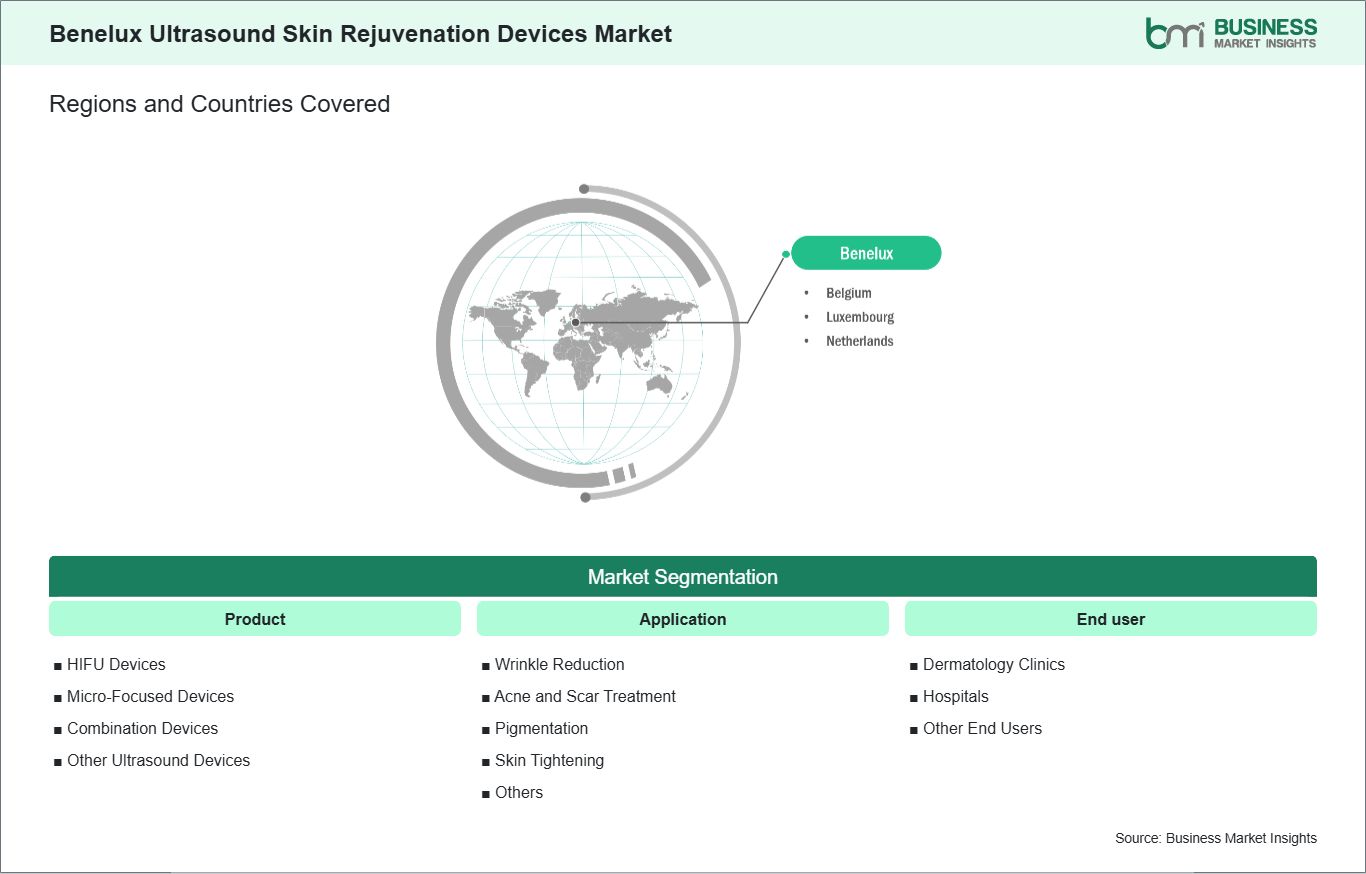This screenshot has height=874, width=1366.
Task: Click the Source: Business Market Insights text
Action: [1216, 838]
